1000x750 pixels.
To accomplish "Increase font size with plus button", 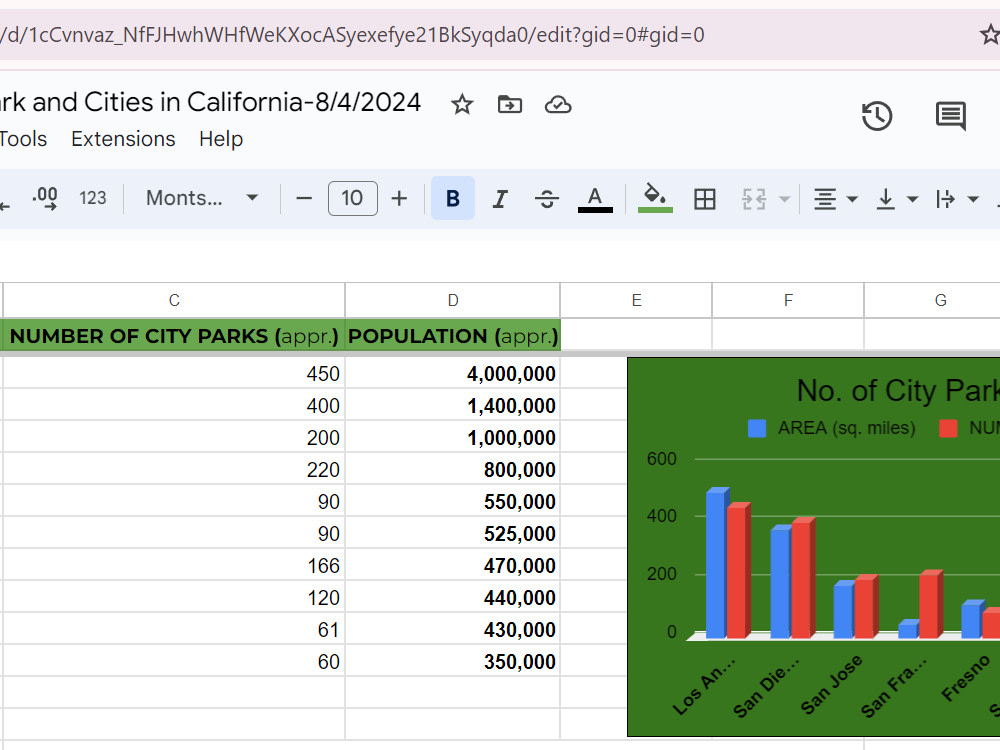I will click(399, 198).
